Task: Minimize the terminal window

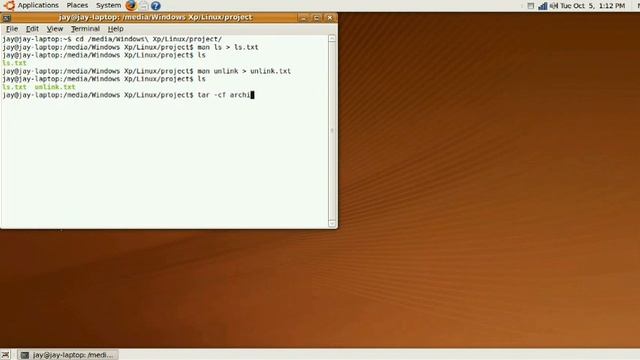Action: 303,18
